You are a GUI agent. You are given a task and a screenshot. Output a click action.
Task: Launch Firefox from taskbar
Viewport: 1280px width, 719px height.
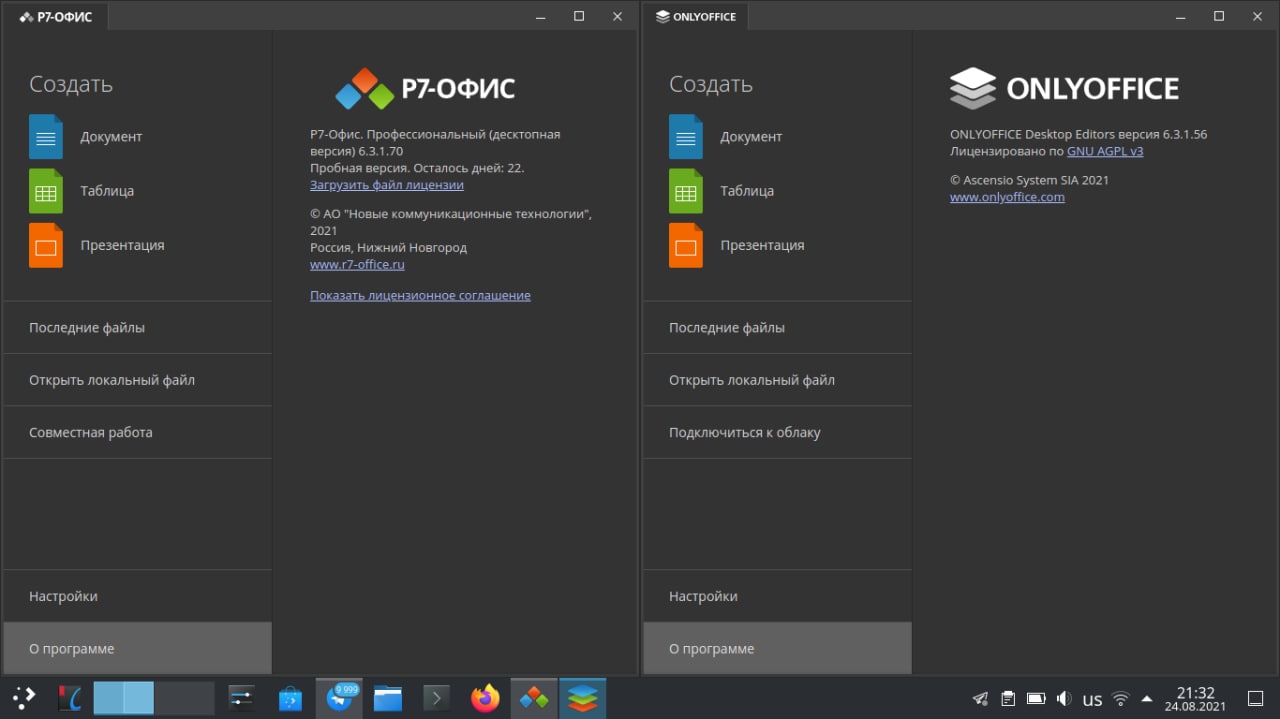point(485,698)
